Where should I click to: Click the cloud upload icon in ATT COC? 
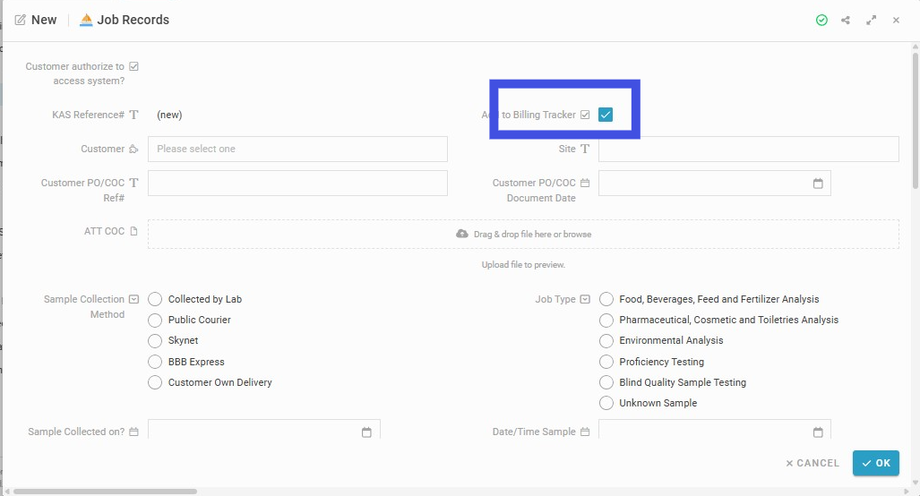click(x=462, y=234)
